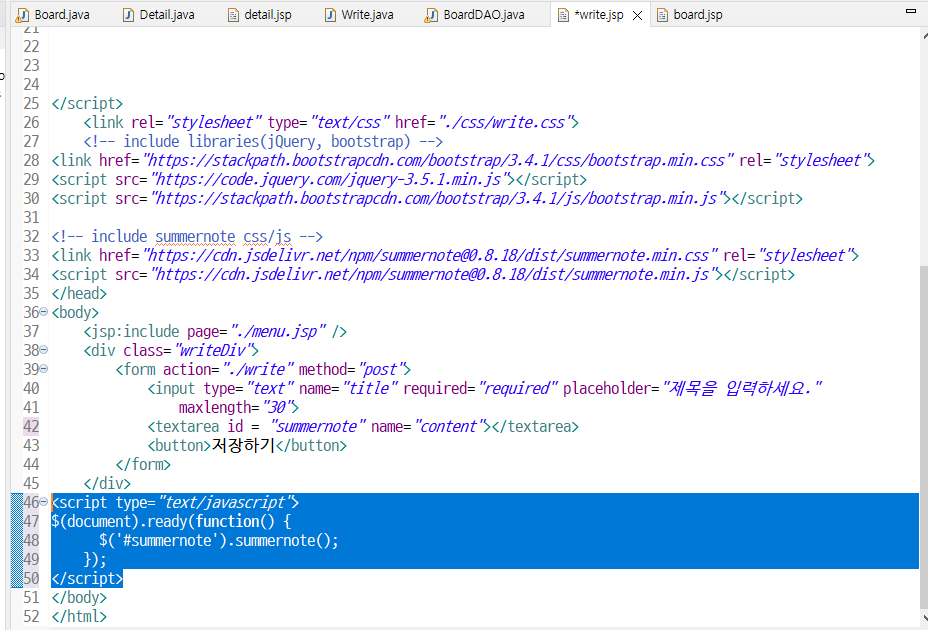The width and height of the screenshot is (928, 630).
Task: Collapse the writeDiv div fold at line 38
Action: pos(44,349)
